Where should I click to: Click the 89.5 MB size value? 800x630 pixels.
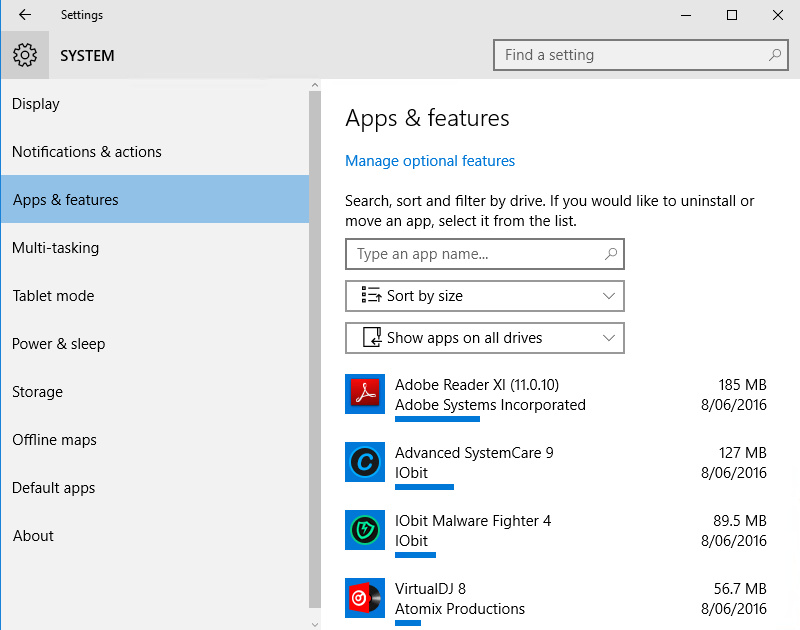pos(740,520)
